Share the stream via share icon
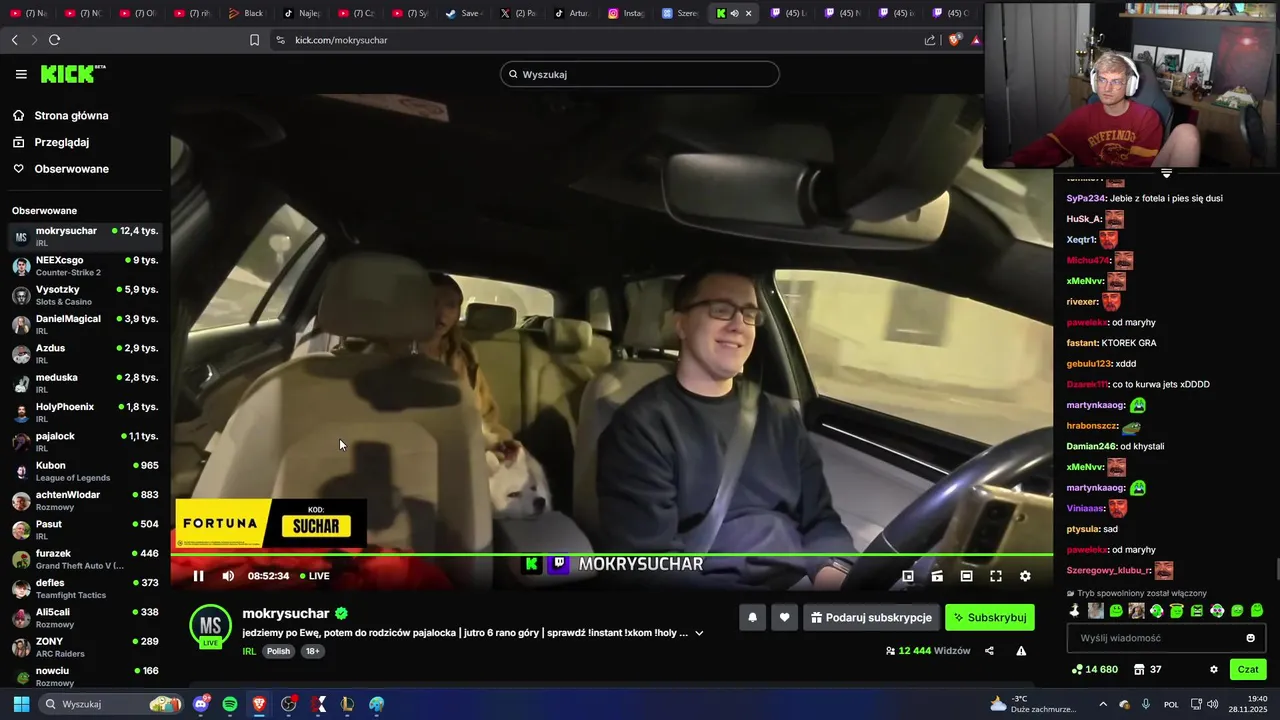Viewport: 1280px width, 720px height. pyautogui.click(x=989, y=651)
